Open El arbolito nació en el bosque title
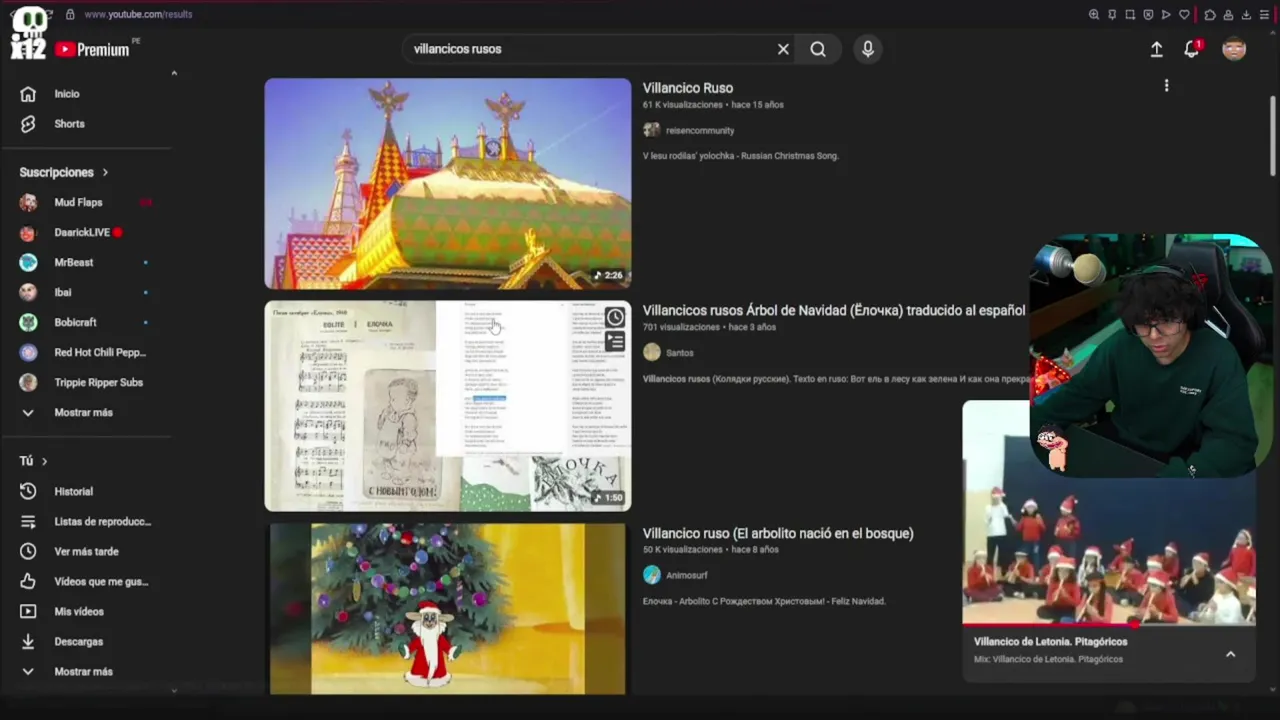The width and height of the screenshot is (1280, 720). click(x=778, y=534)
